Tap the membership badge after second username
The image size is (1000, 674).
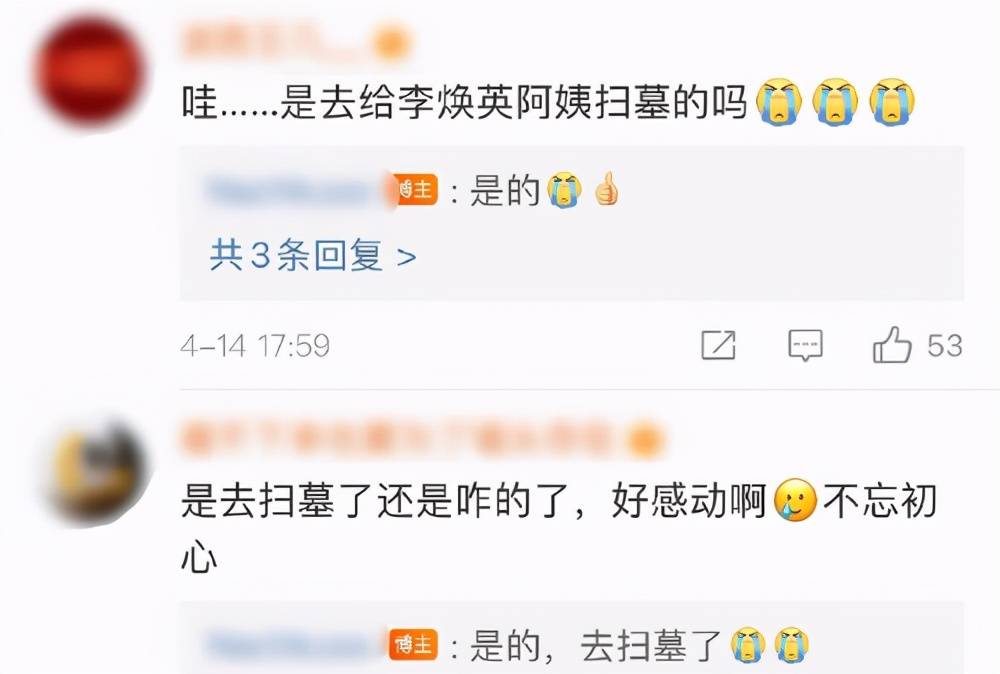click(x=645, y=440)
